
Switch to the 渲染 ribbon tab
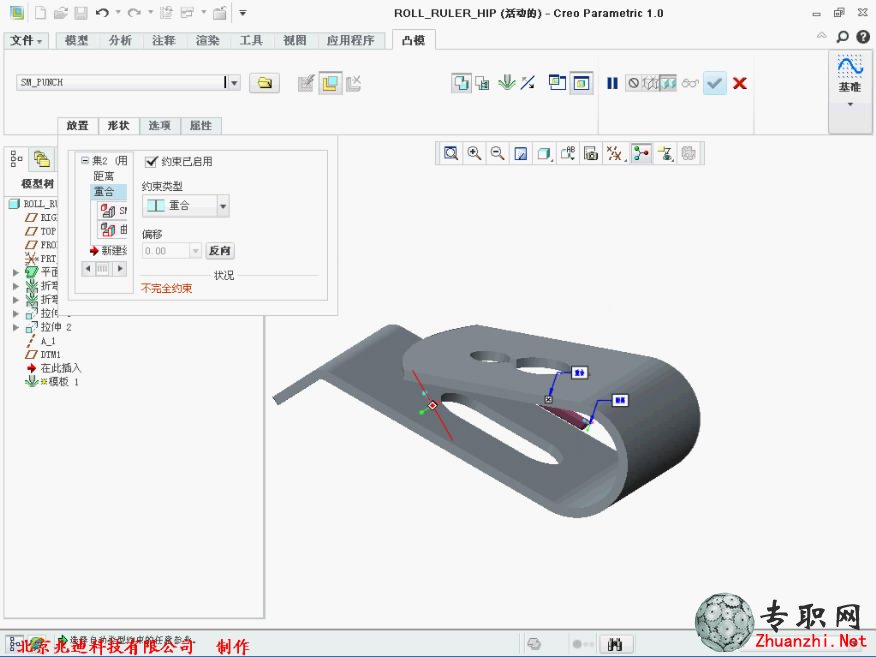click(x=207, y=40)
